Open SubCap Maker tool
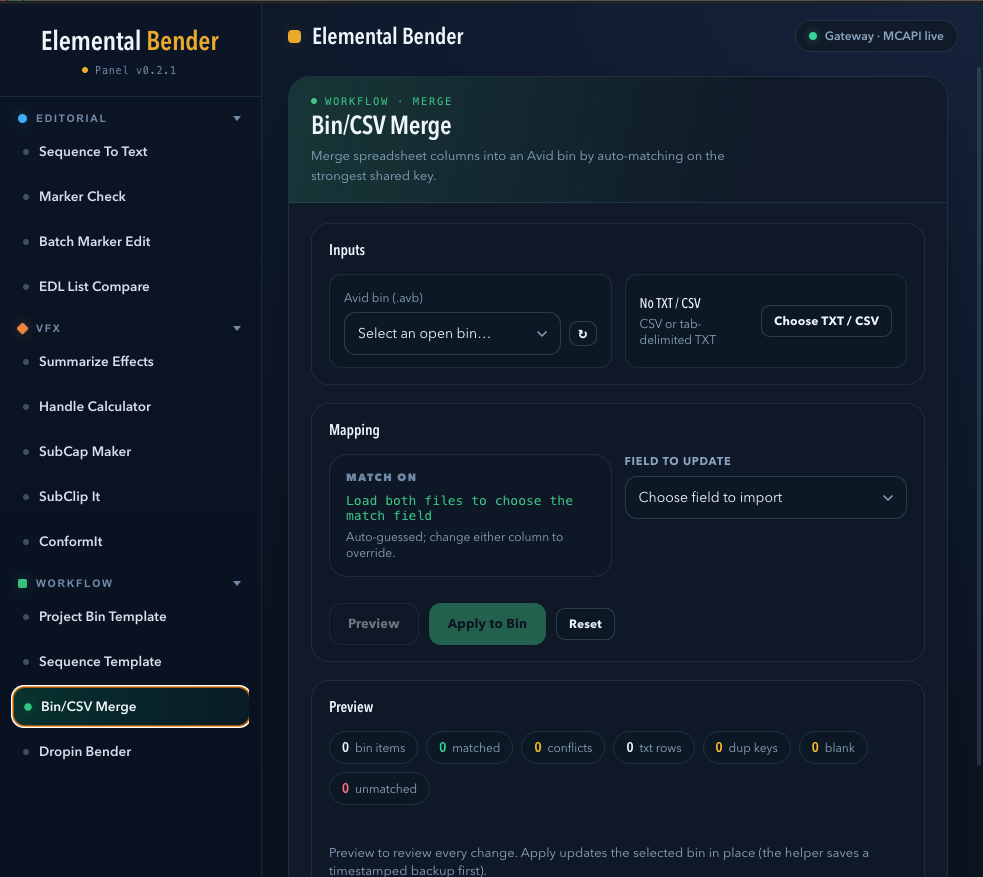This screenshot has height=877, width=983. [x=85, y=452]
